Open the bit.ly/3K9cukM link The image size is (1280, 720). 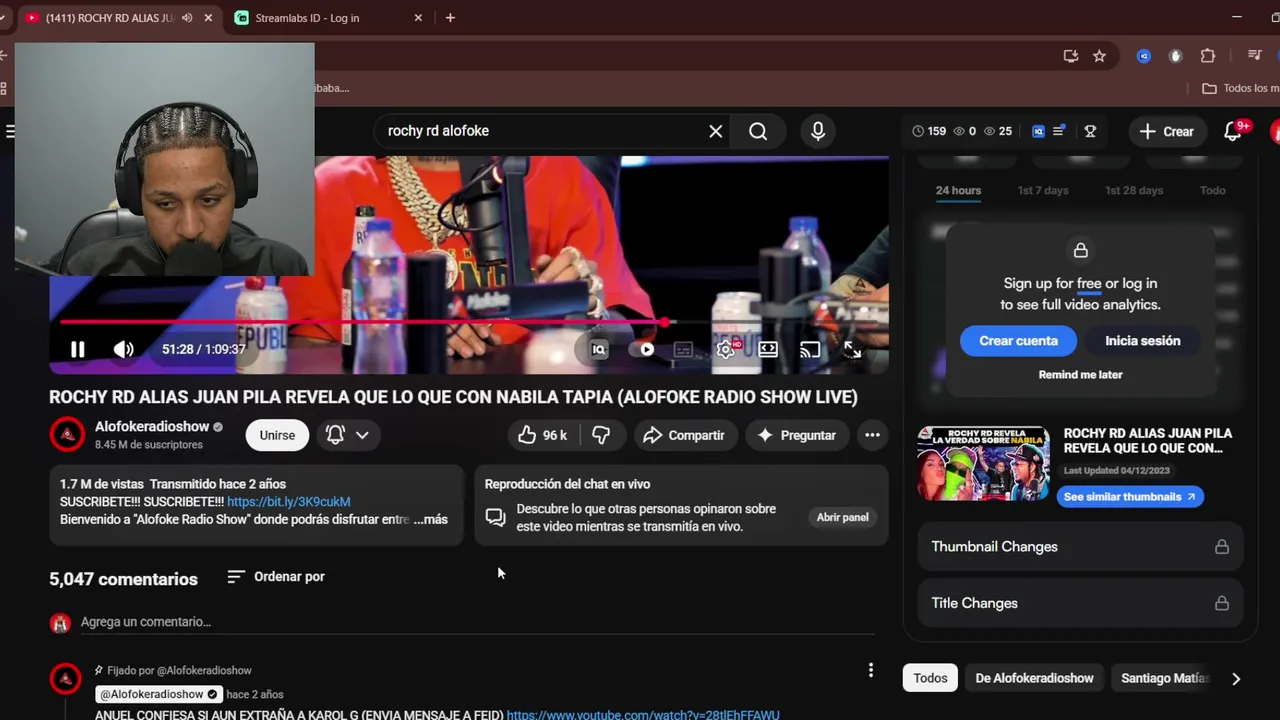(288, 502)
